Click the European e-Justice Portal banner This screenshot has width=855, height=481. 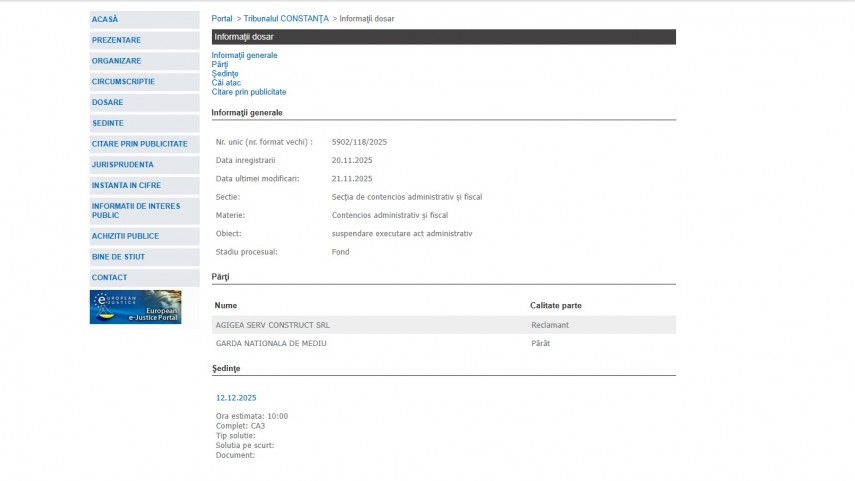(x=135, y=307)
